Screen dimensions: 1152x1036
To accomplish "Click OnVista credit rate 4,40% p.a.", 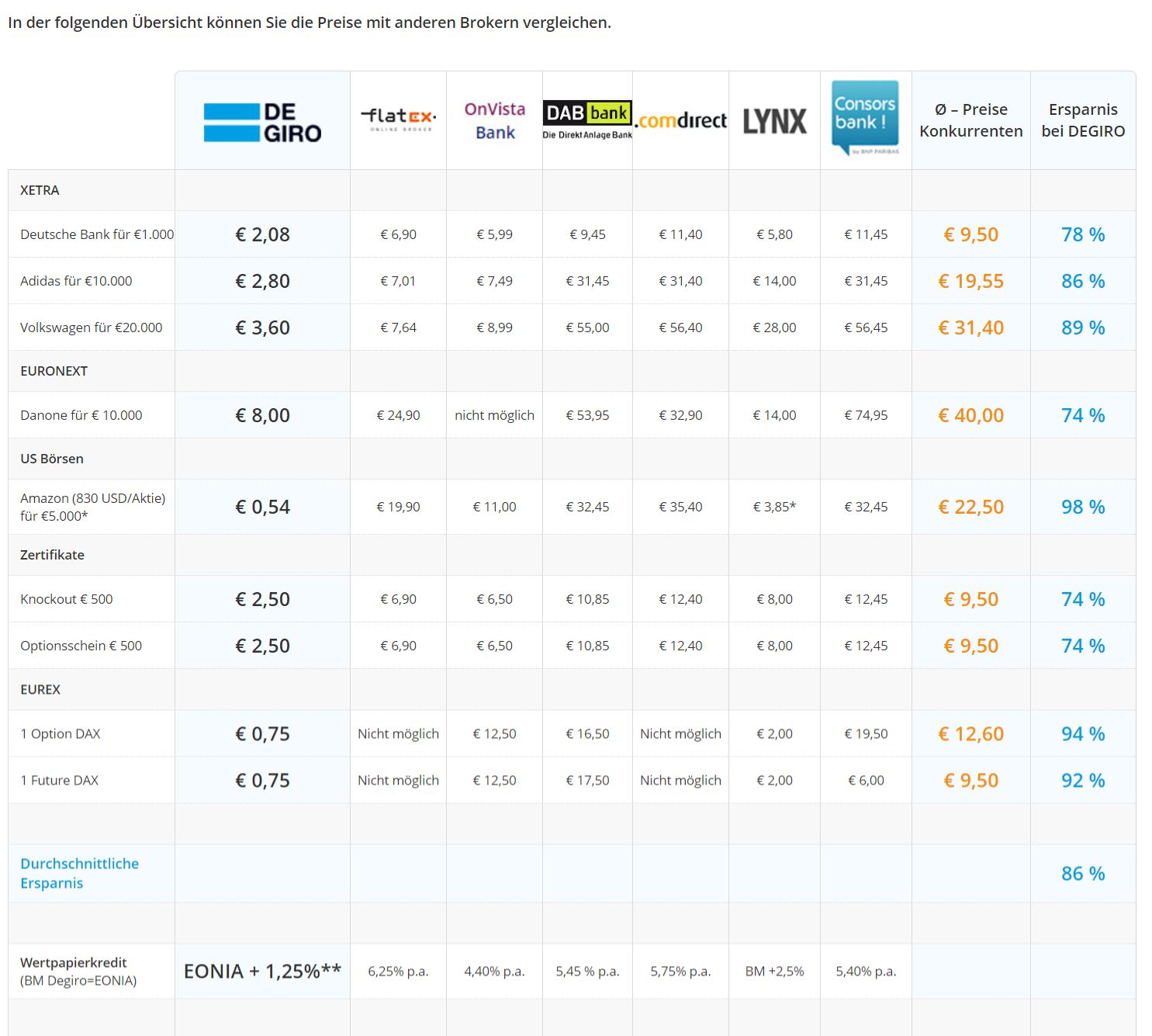I will pyautogui.click(x=494, y=972).
